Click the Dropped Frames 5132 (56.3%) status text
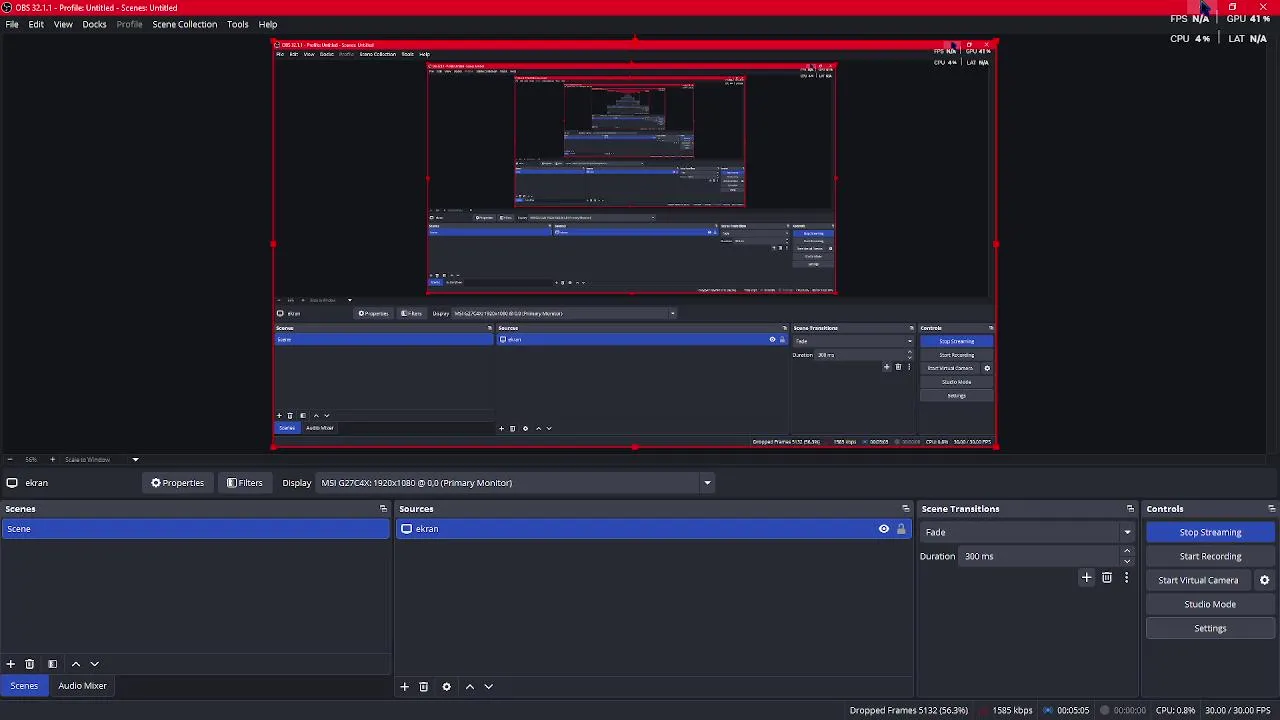 coord(909,711)
